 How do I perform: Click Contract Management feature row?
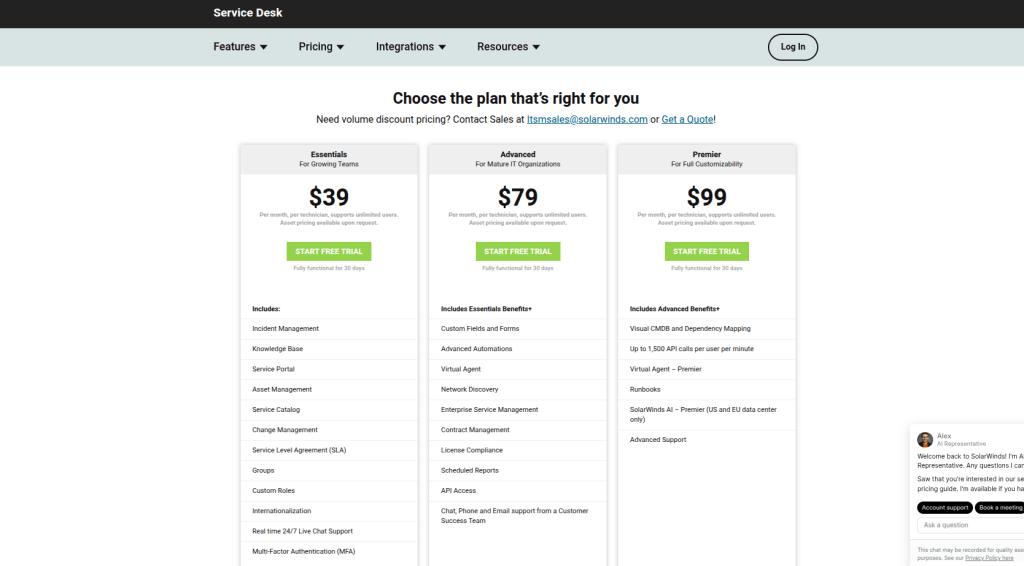pos(517,430)
